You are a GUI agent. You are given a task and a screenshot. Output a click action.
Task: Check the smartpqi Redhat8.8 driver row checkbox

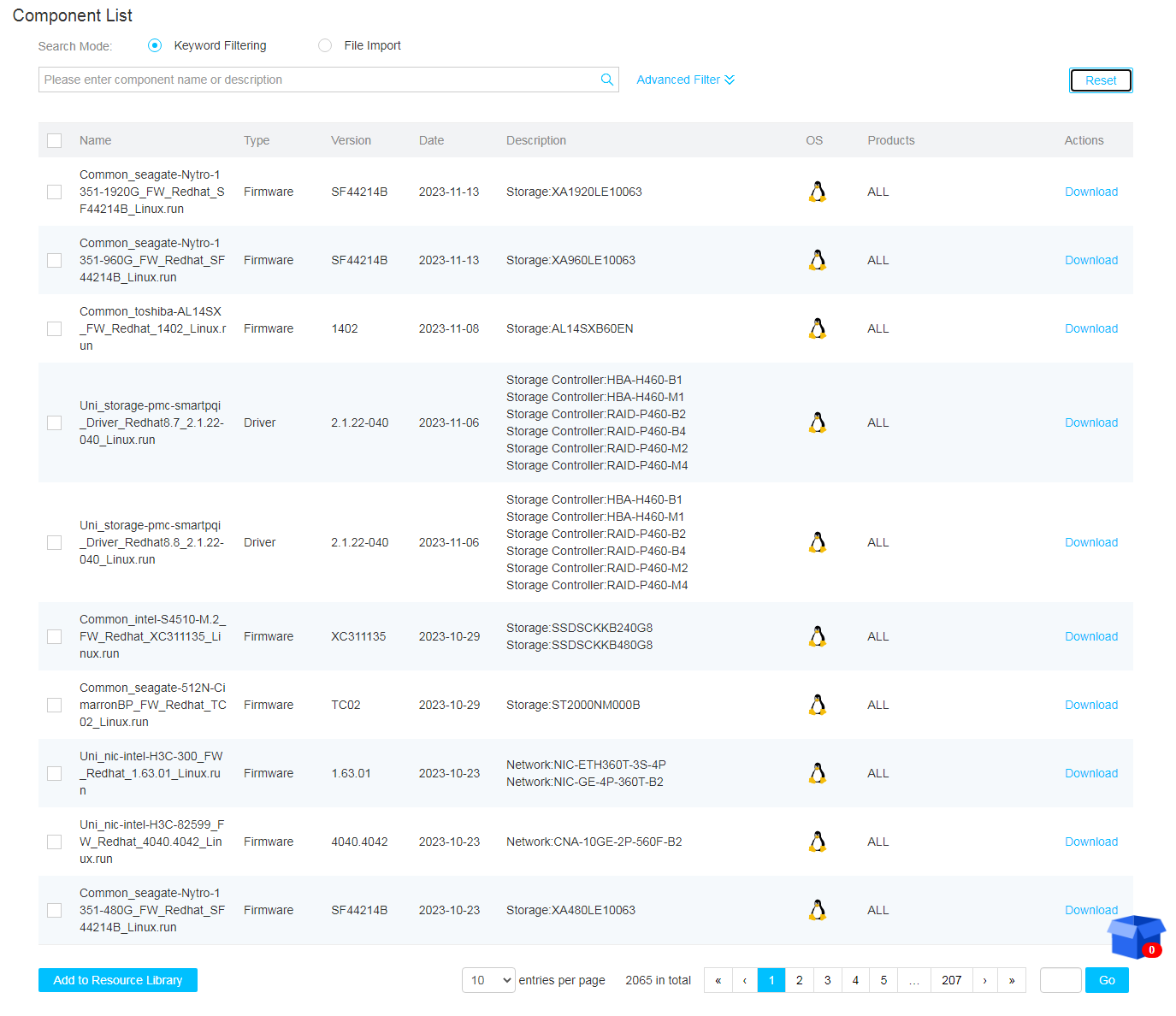(55, 542)
